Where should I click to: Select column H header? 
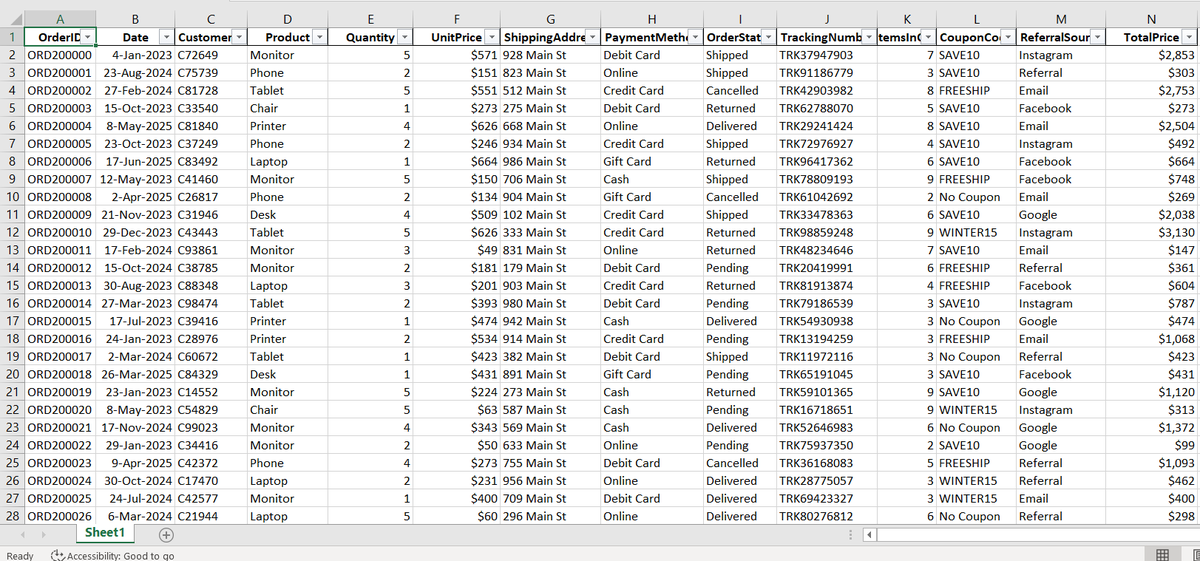(x=651, y=18)
